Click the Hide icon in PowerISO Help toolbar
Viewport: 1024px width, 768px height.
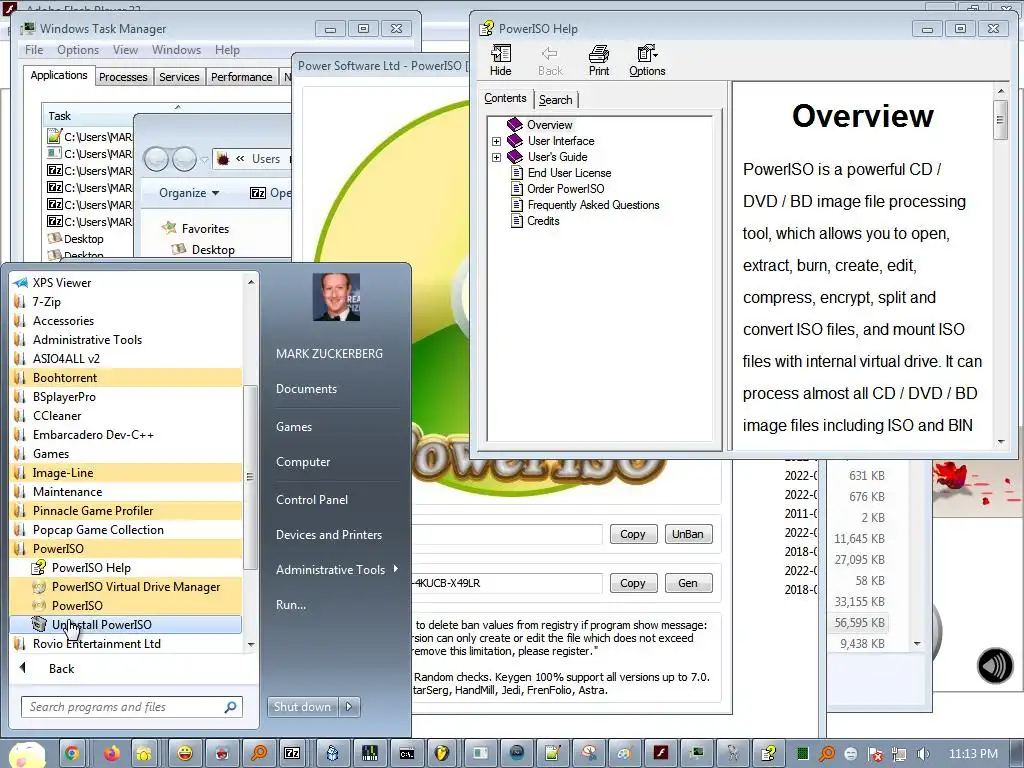[500, 60]
